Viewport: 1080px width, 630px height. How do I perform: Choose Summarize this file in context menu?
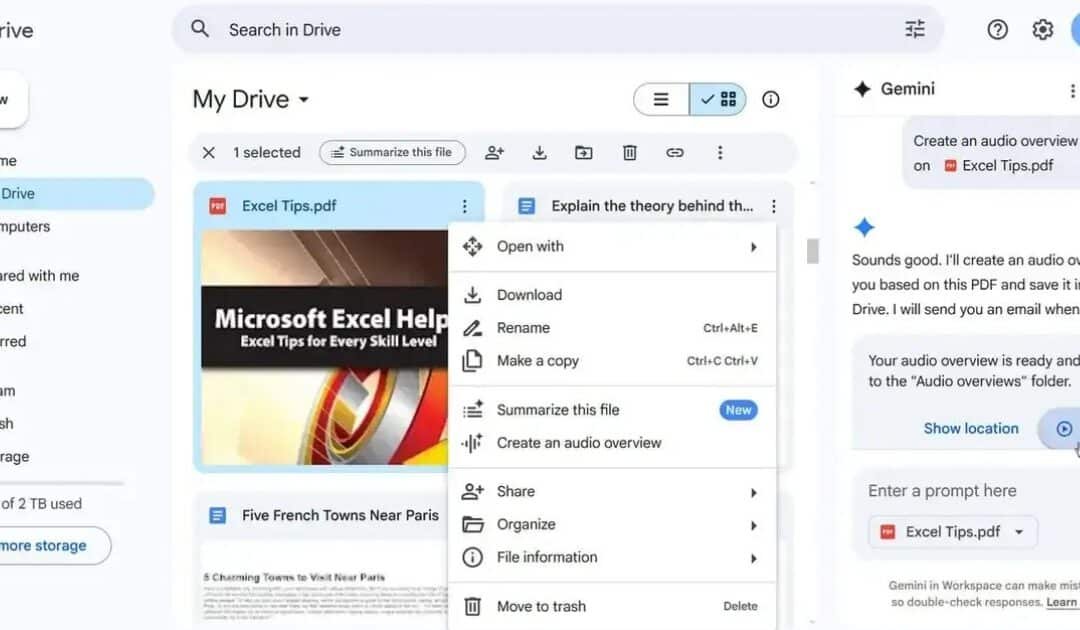[612, 410]
